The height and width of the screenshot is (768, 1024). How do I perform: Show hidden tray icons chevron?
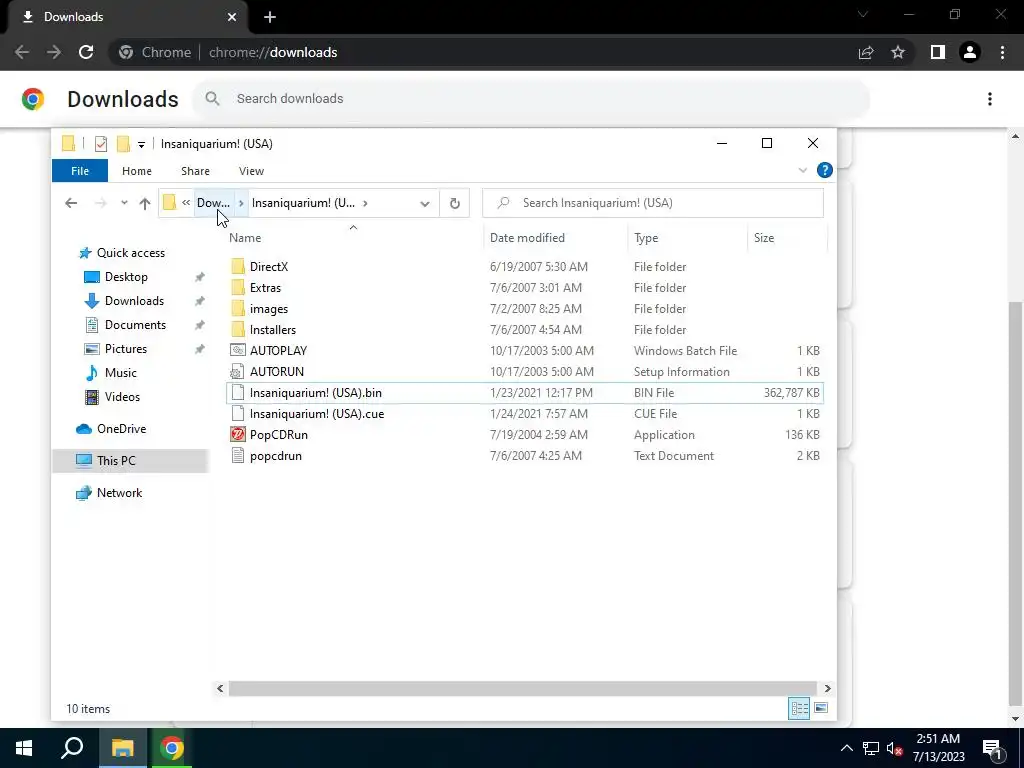tap(846, 748)
